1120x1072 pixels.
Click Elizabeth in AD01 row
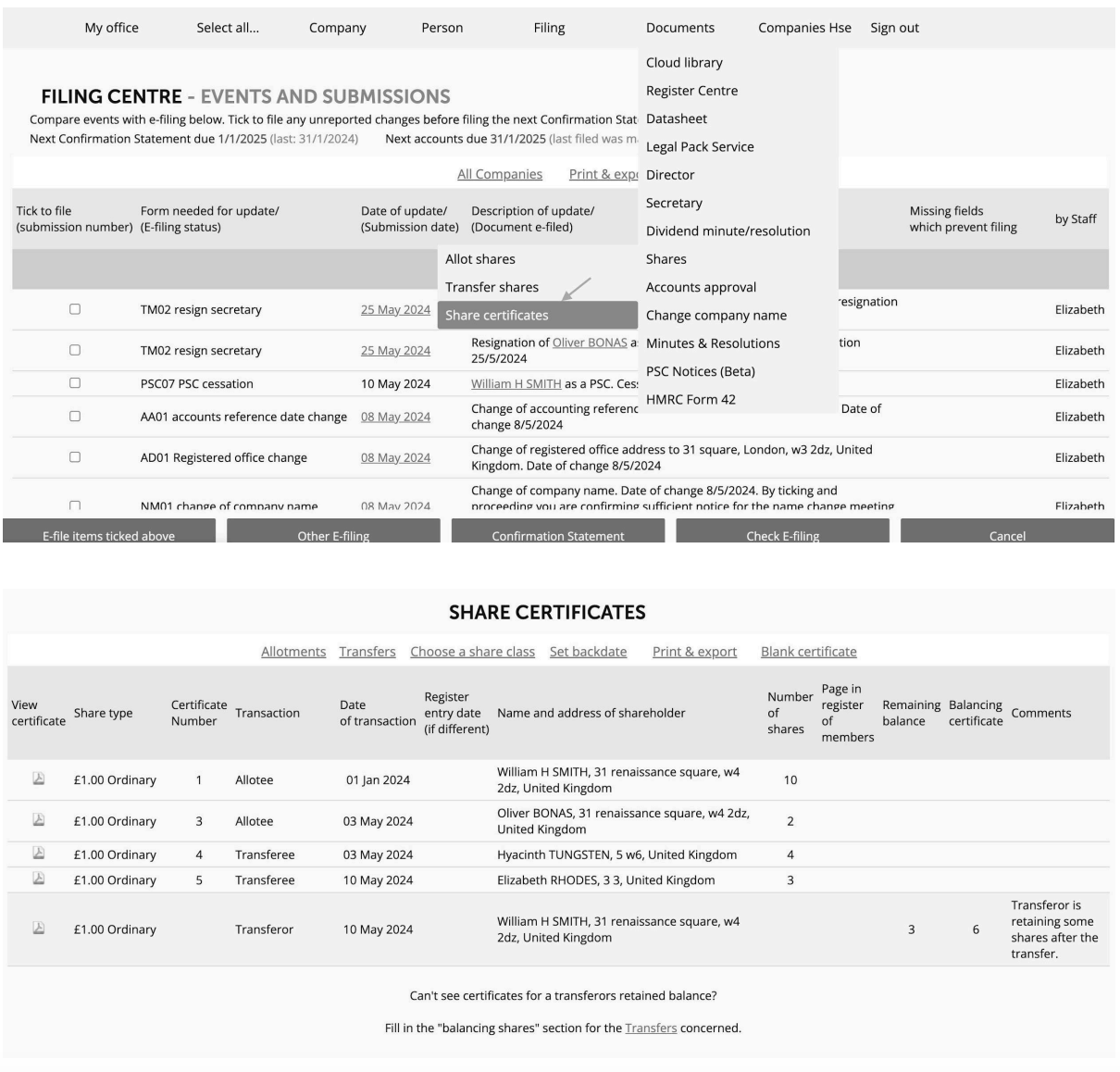pos(1079,457)
